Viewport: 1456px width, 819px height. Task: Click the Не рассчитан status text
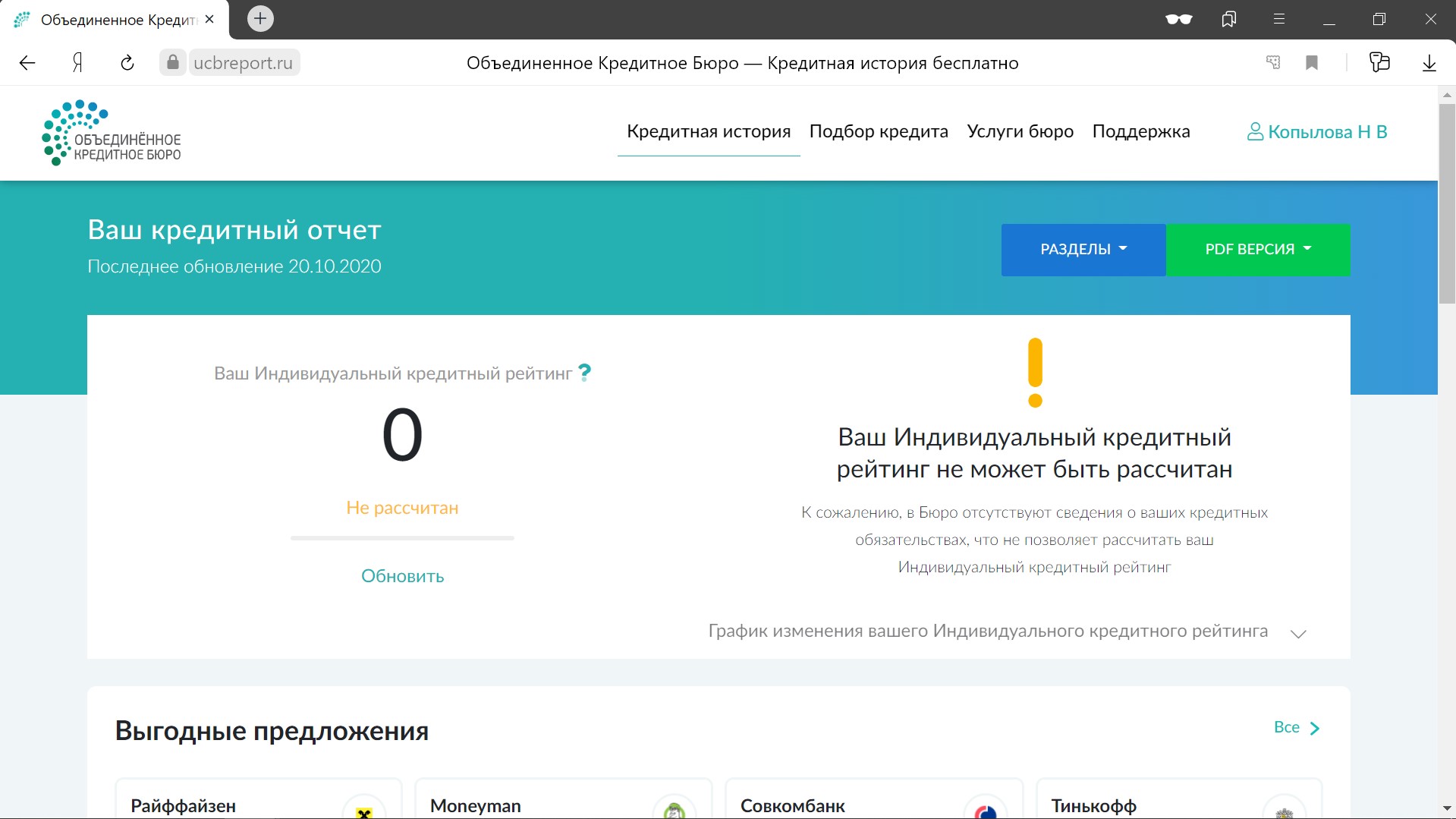coord(402,508)
